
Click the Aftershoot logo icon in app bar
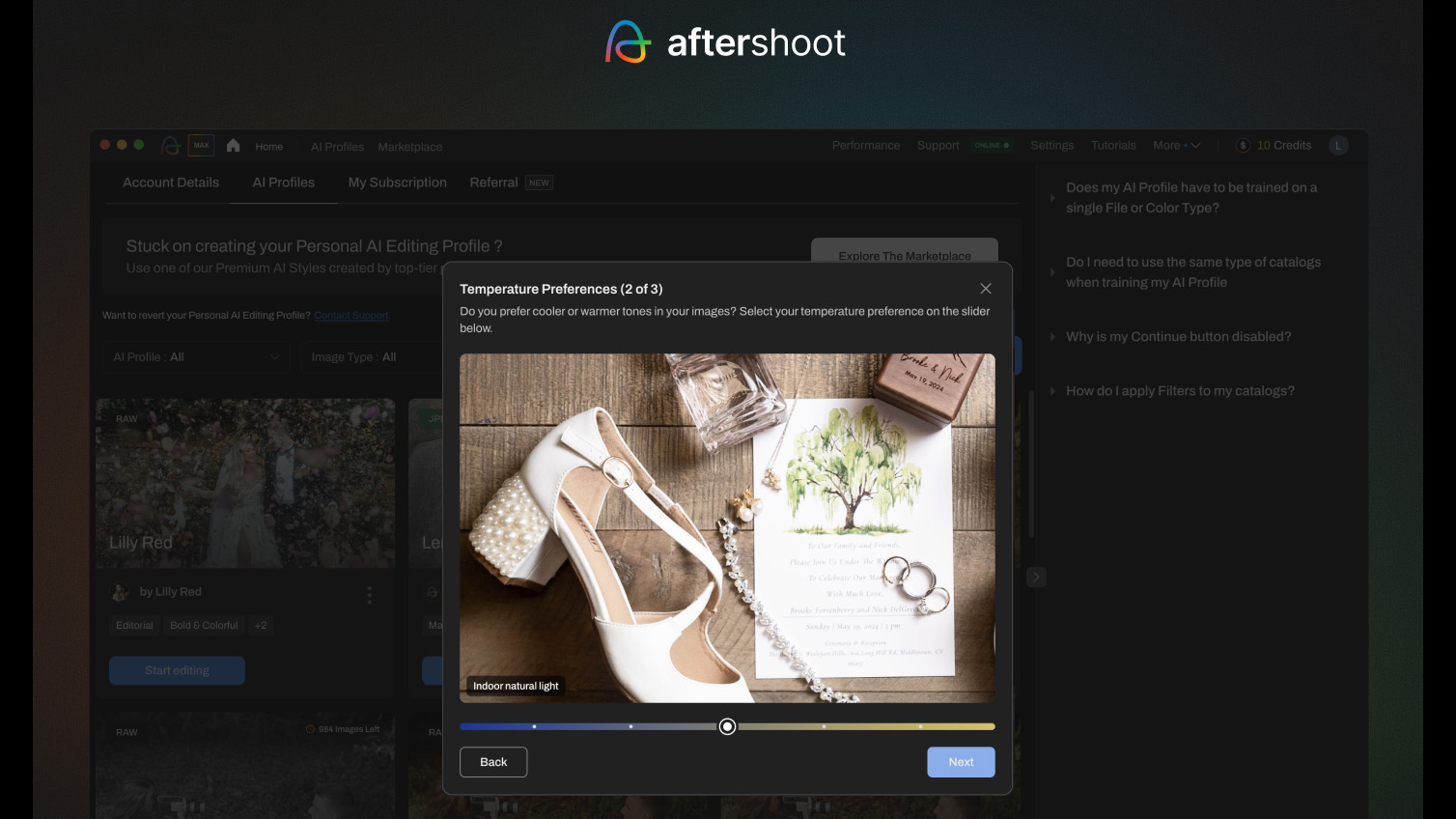(171, 146)
